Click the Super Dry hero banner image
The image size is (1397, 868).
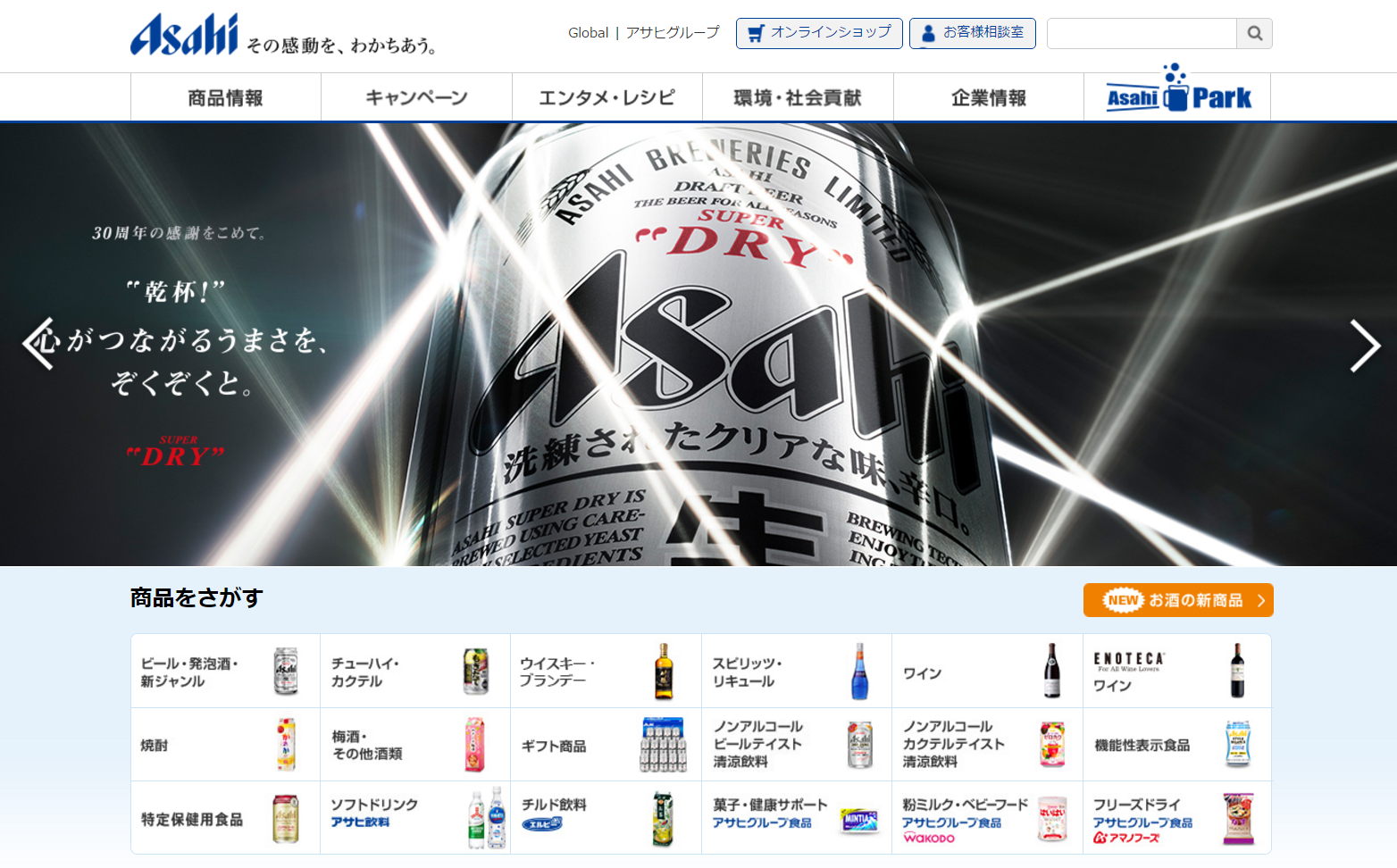pos(698,344)
